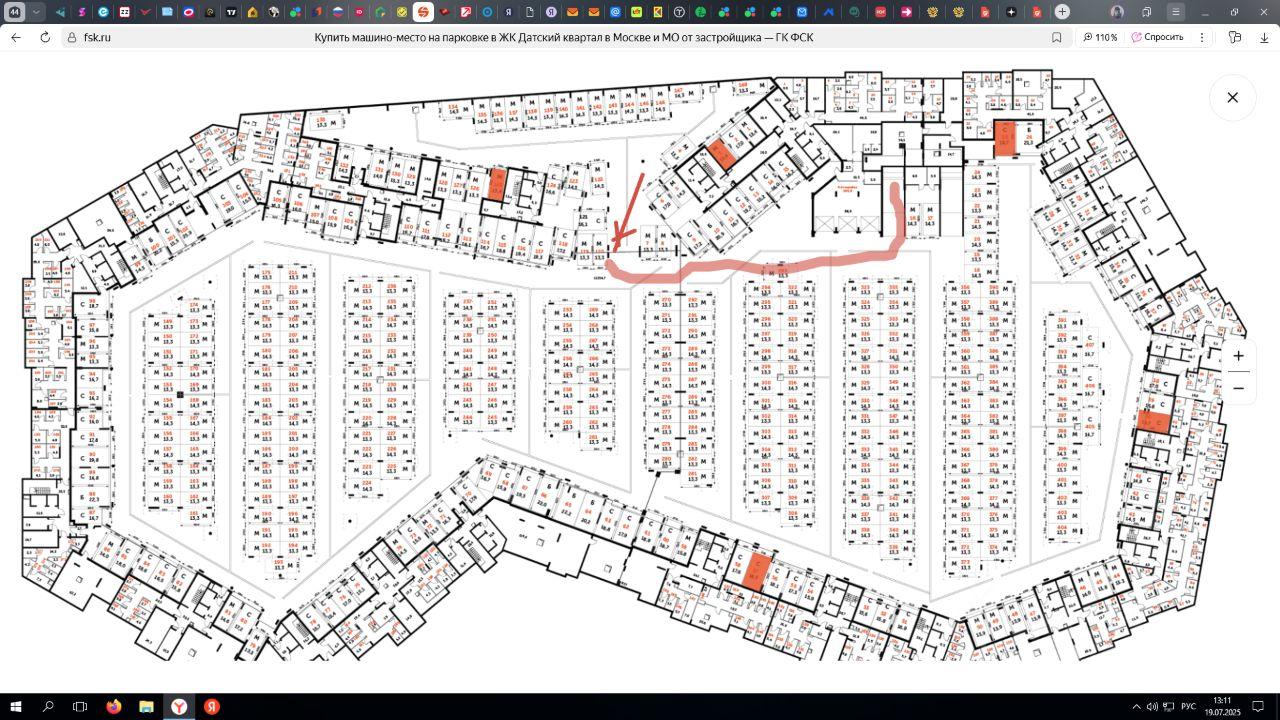1280x720 pixels.
Task: Go back to the previous page
Action: pyautogui.click(x=16, y=37)
